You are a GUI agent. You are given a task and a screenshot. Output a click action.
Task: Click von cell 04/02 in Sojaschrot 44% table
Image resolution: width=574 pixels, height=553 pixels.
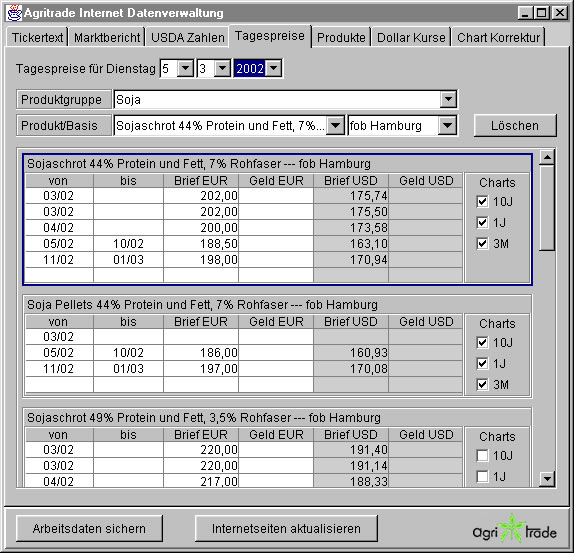[x=59, y=228]
